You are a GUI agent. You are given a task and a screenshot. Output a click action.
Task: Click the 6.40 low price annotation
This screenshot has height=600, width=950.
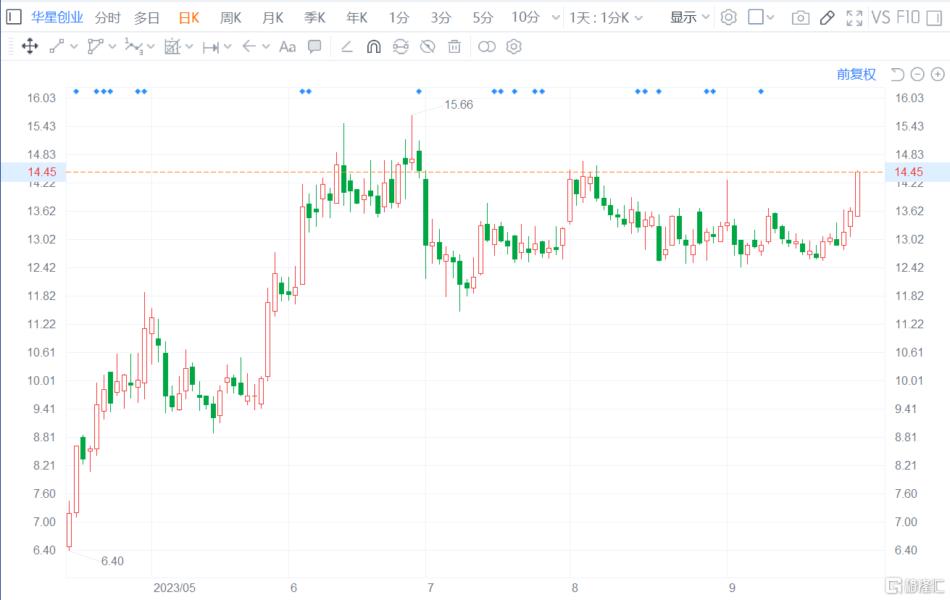tap(112, 561)
